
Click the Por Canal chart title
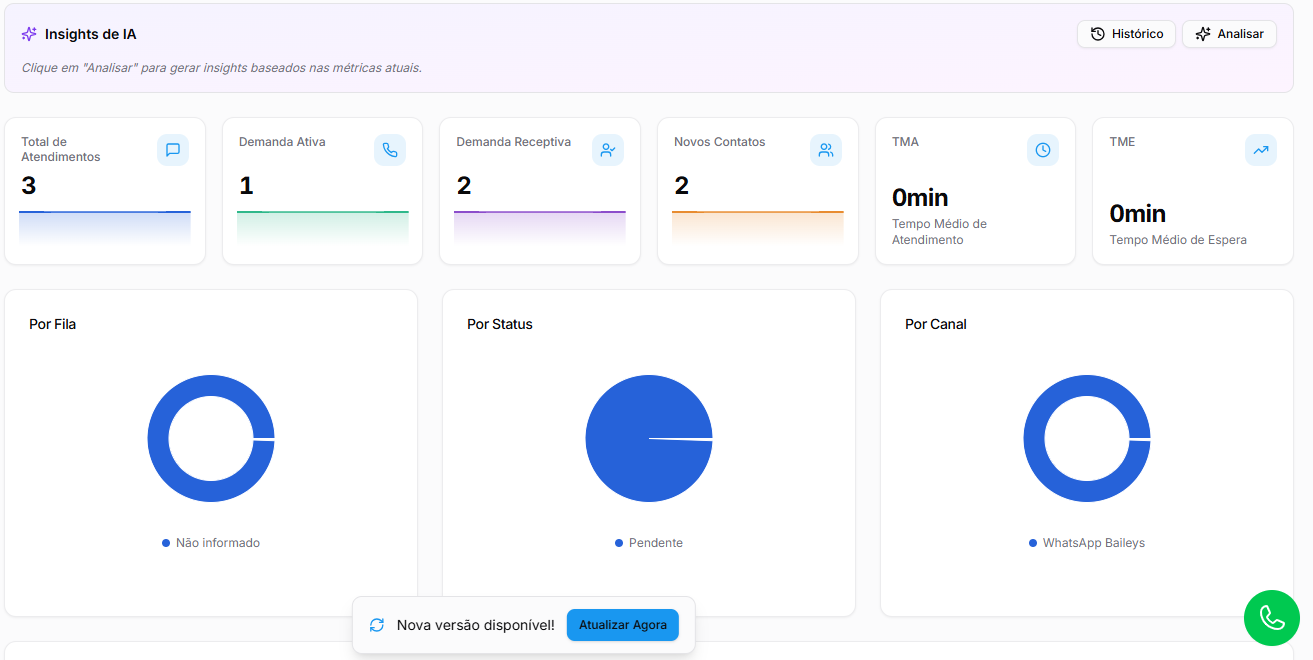[936, 324]
